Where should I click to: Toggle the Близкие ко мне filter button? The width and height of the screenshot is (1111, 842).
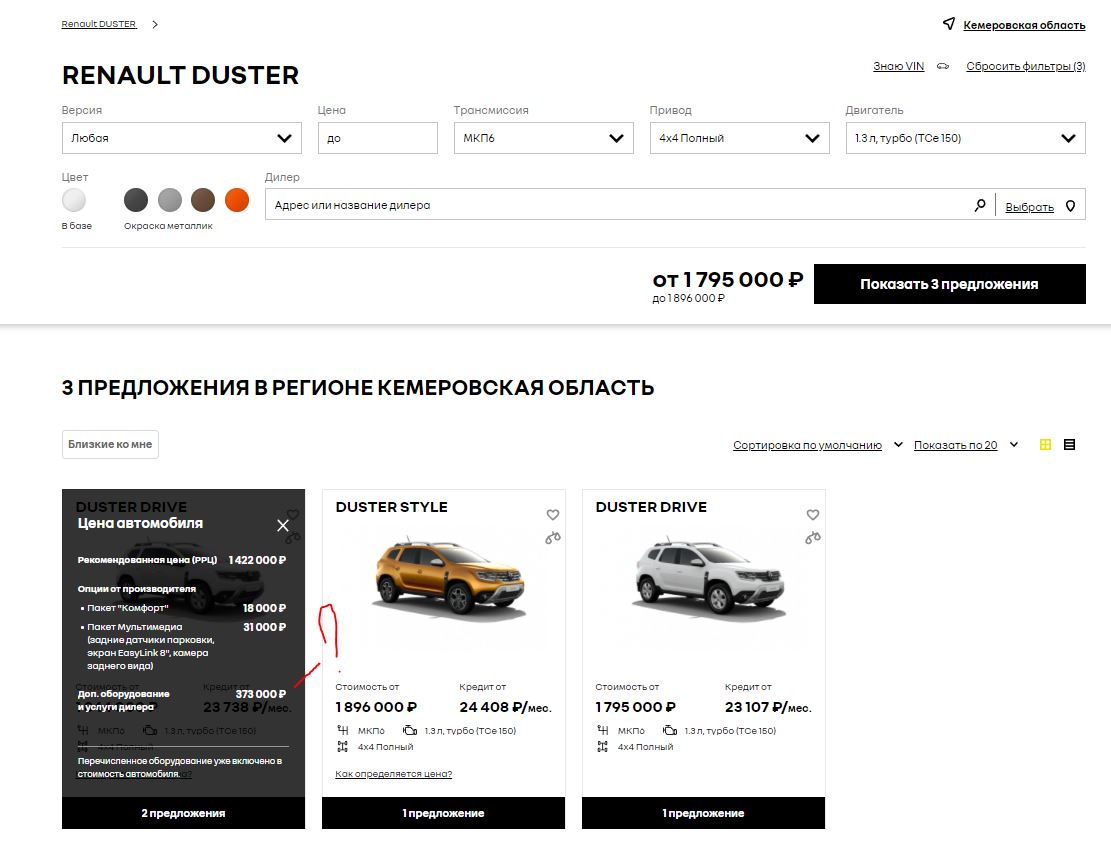point(110,444)
